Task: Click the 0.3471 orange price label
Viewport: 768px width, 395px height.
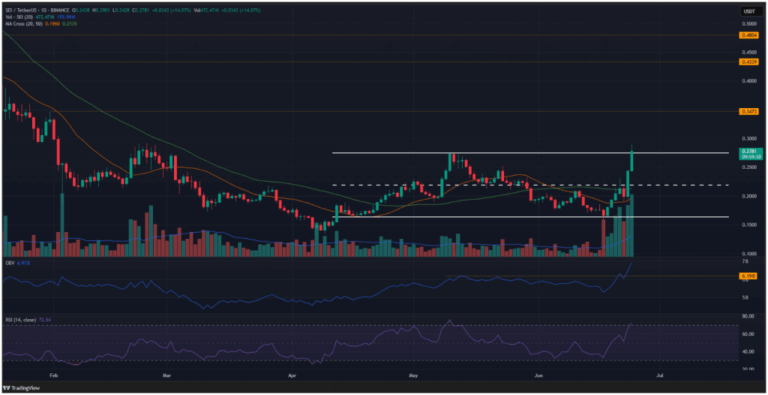Action: tap(748, 112)
